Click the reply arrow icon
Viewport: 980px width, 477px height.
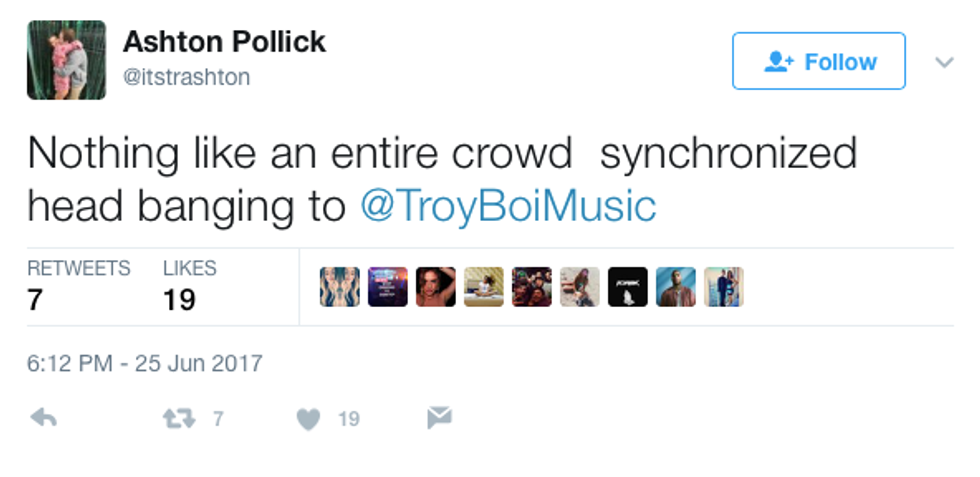pyautogui.click(x=43, y=418)
